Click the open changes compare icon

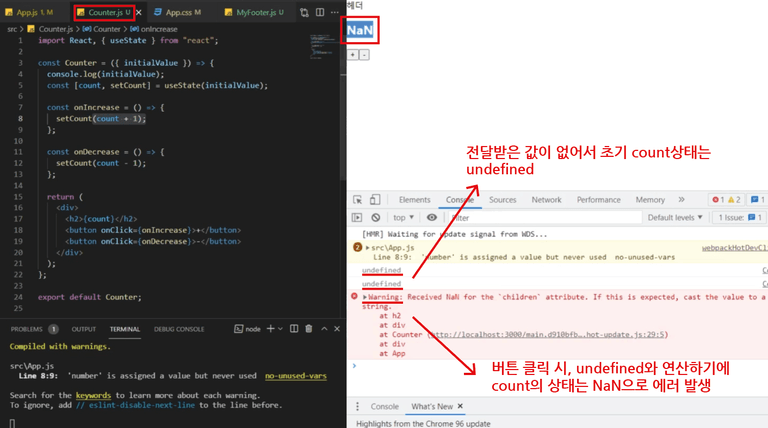pyautogui.click(x=304, y=12)
